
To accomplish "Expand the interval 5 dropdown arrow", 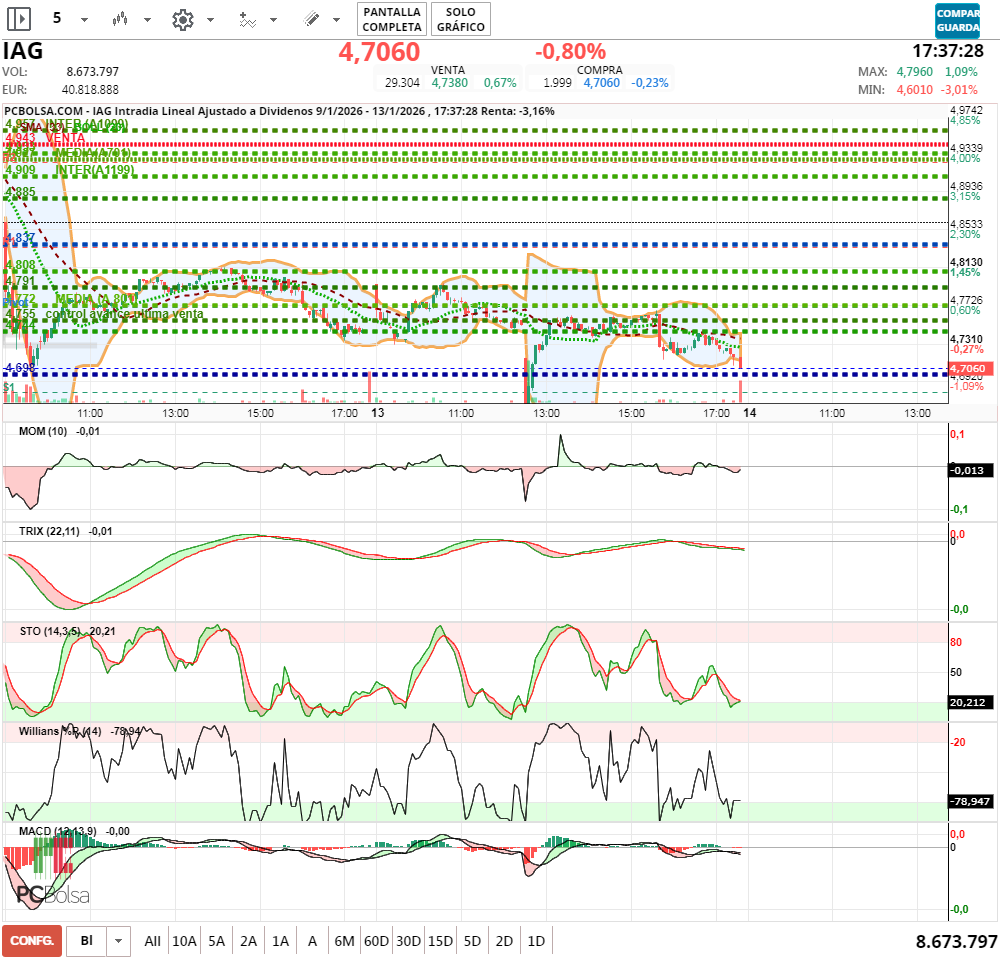I will (x=84, y=20).
